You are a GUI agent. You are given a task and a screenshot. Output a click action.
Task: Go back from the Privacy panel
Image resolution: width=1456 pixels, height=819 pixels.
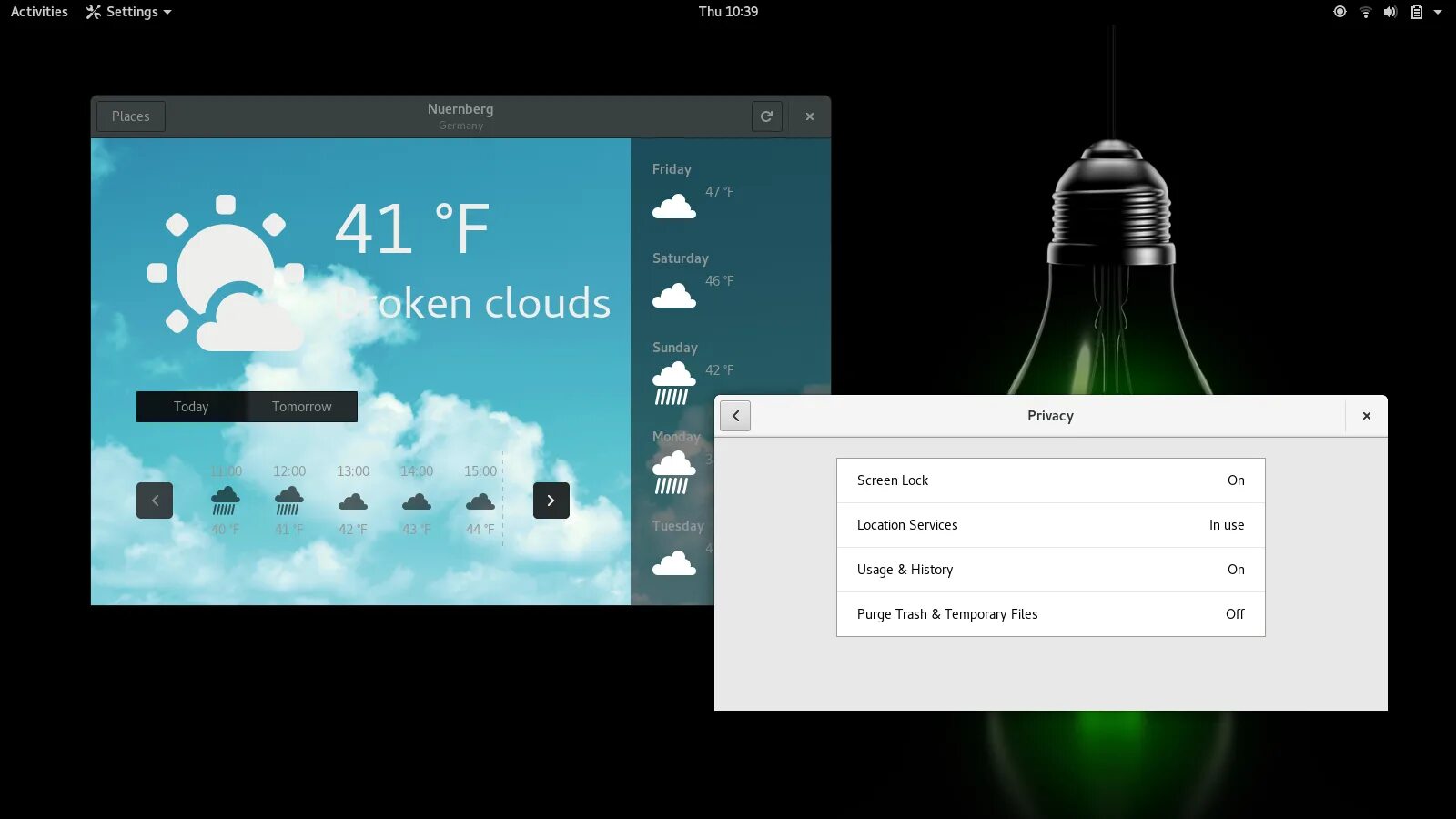click(735, 416)
